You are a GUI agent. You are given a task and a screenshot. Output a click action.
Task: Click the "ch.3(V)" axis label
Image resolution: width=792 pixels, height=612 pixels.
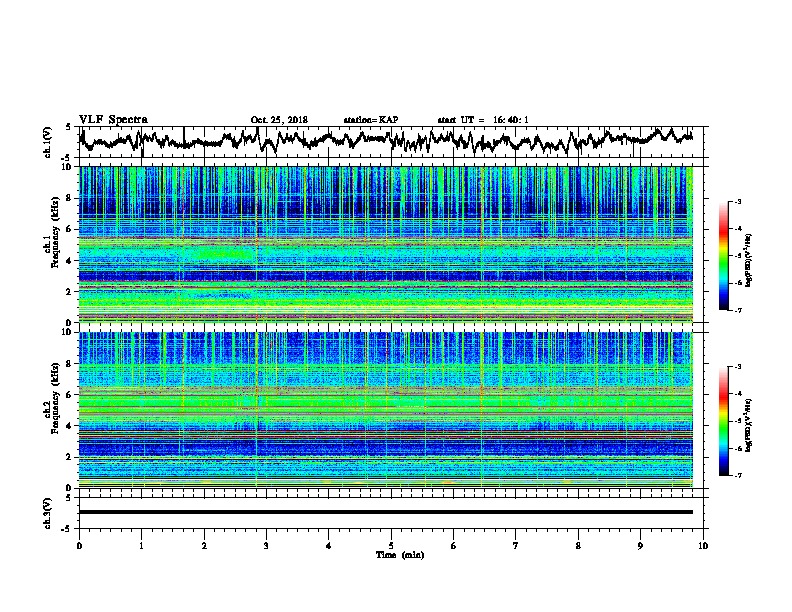click(48, 513)
